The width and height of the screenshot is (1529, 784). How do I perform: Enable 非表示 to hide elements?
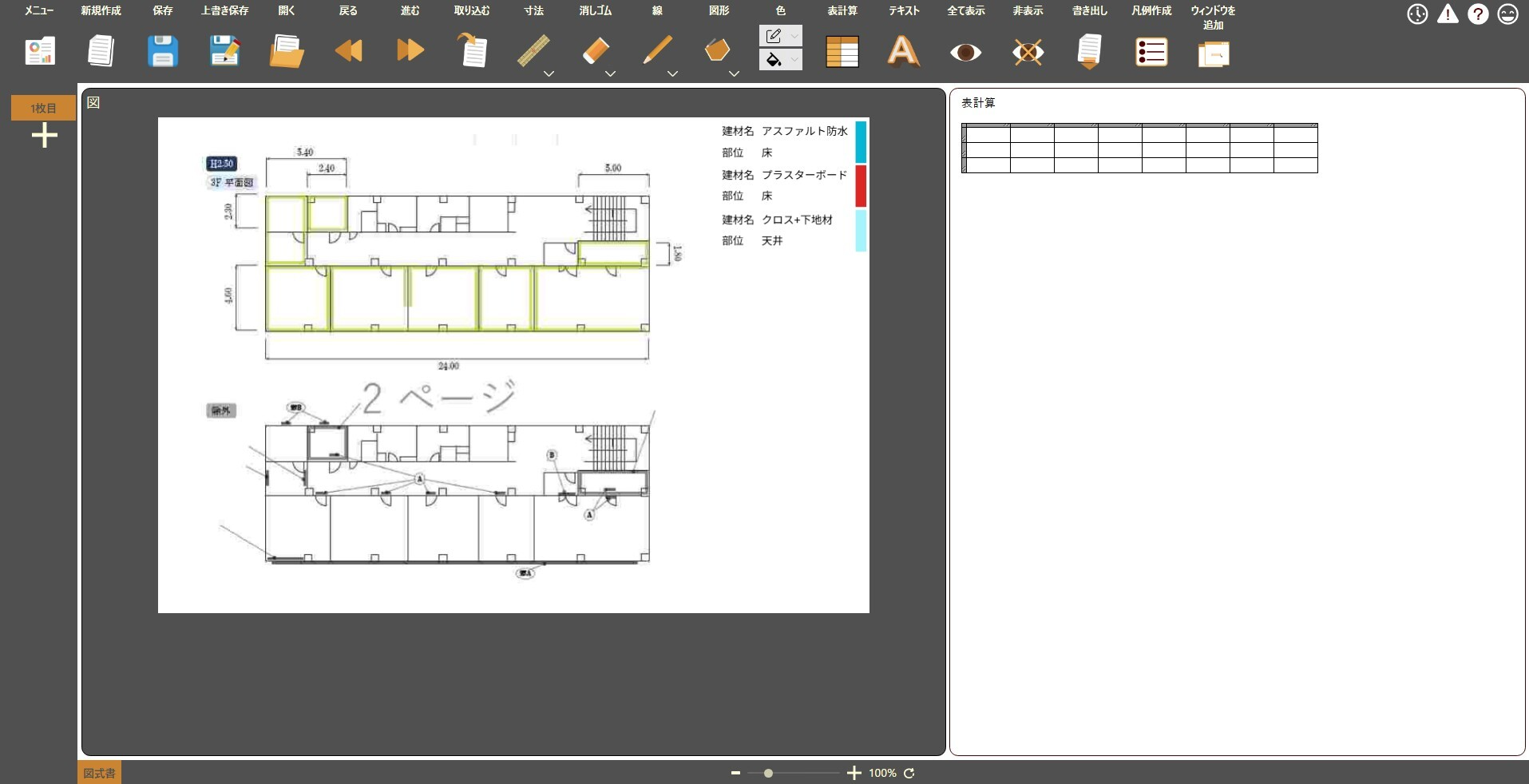coord(1027,52)
